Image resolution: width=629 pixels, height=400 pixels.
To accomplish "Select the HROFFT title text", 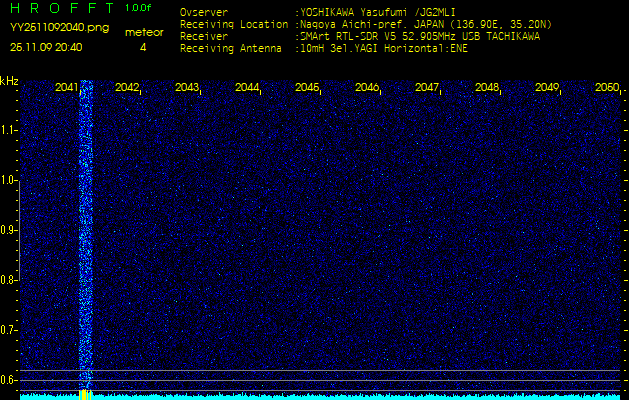I will pos(62,8).
